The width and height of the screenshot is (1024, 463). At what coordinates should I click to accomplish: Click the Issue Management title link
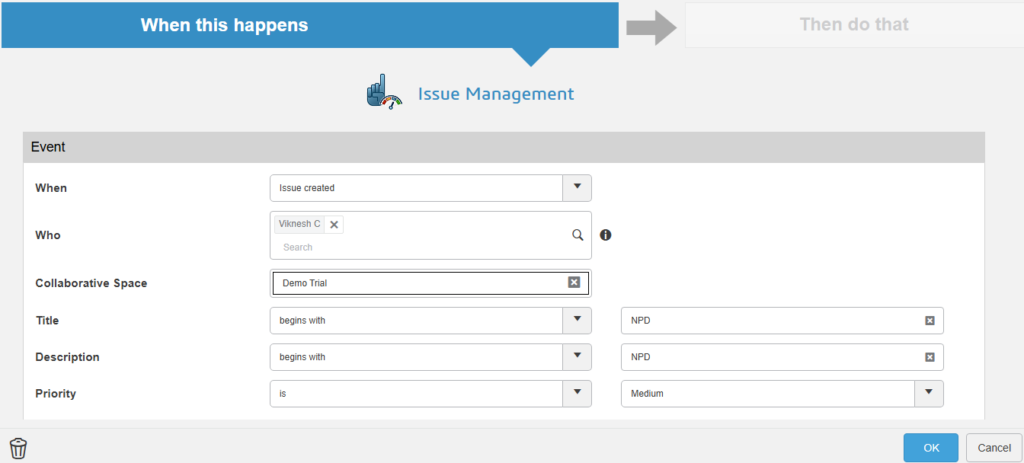[x=496, y=93]
